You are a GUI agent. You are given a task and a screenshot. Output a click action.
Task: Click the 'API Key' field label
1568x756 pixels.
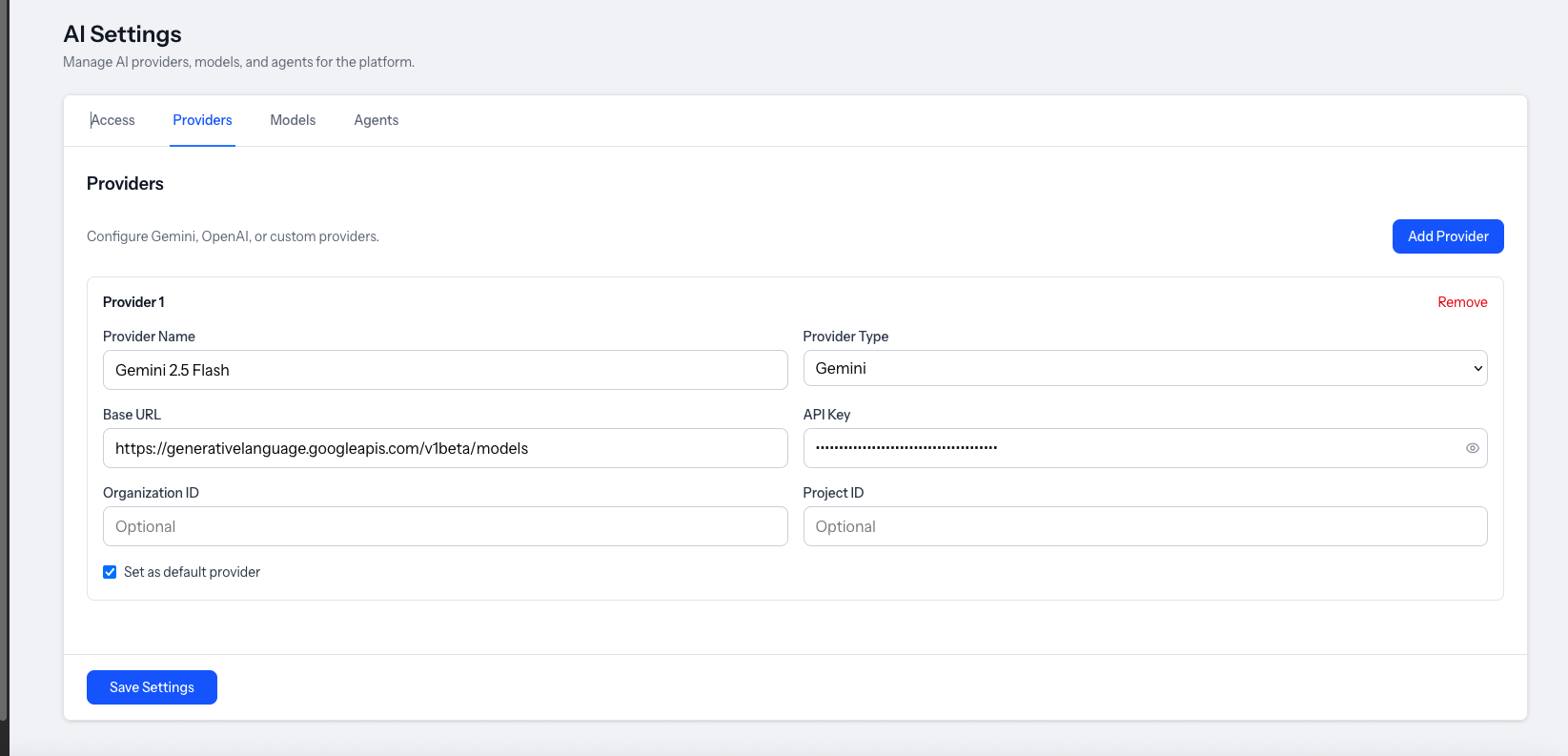(x=826, y=415)
